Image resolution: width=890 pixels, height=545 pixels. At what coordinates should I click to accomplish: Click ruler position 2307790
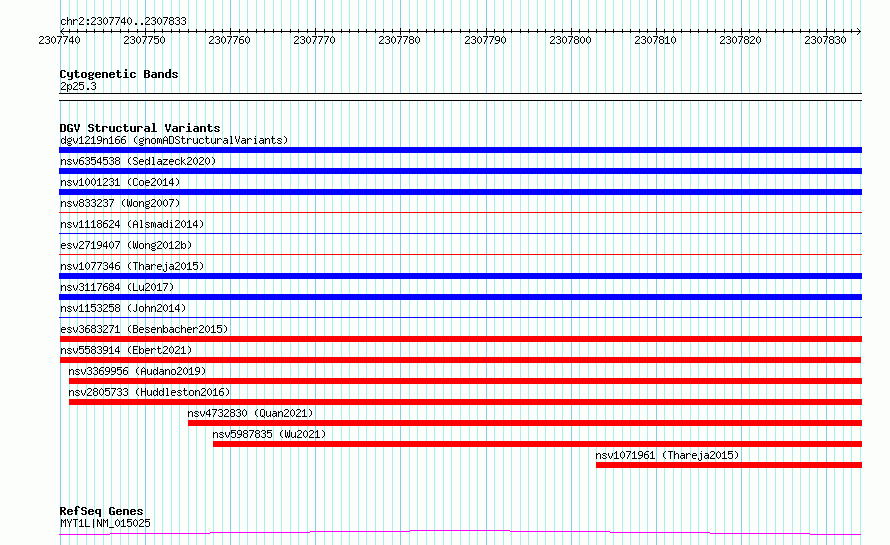(x=485, y=40)
